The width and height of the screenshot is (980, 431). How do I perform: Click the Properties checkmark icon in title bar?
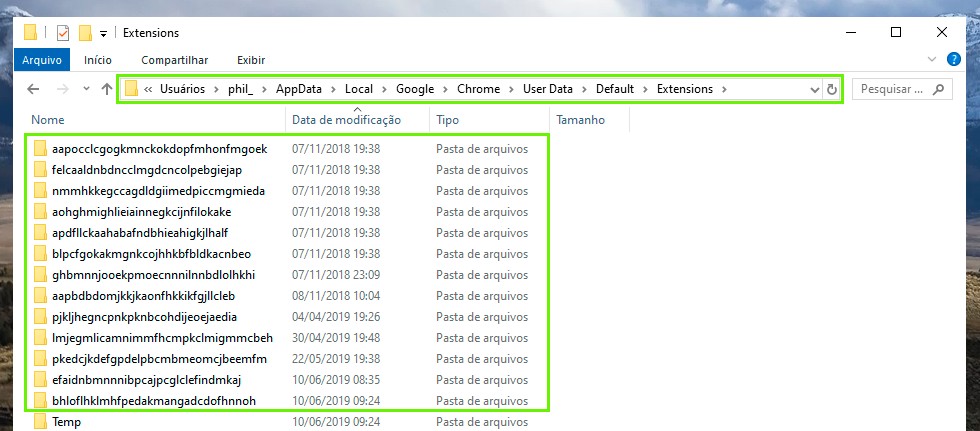click(x=62, y=32)
